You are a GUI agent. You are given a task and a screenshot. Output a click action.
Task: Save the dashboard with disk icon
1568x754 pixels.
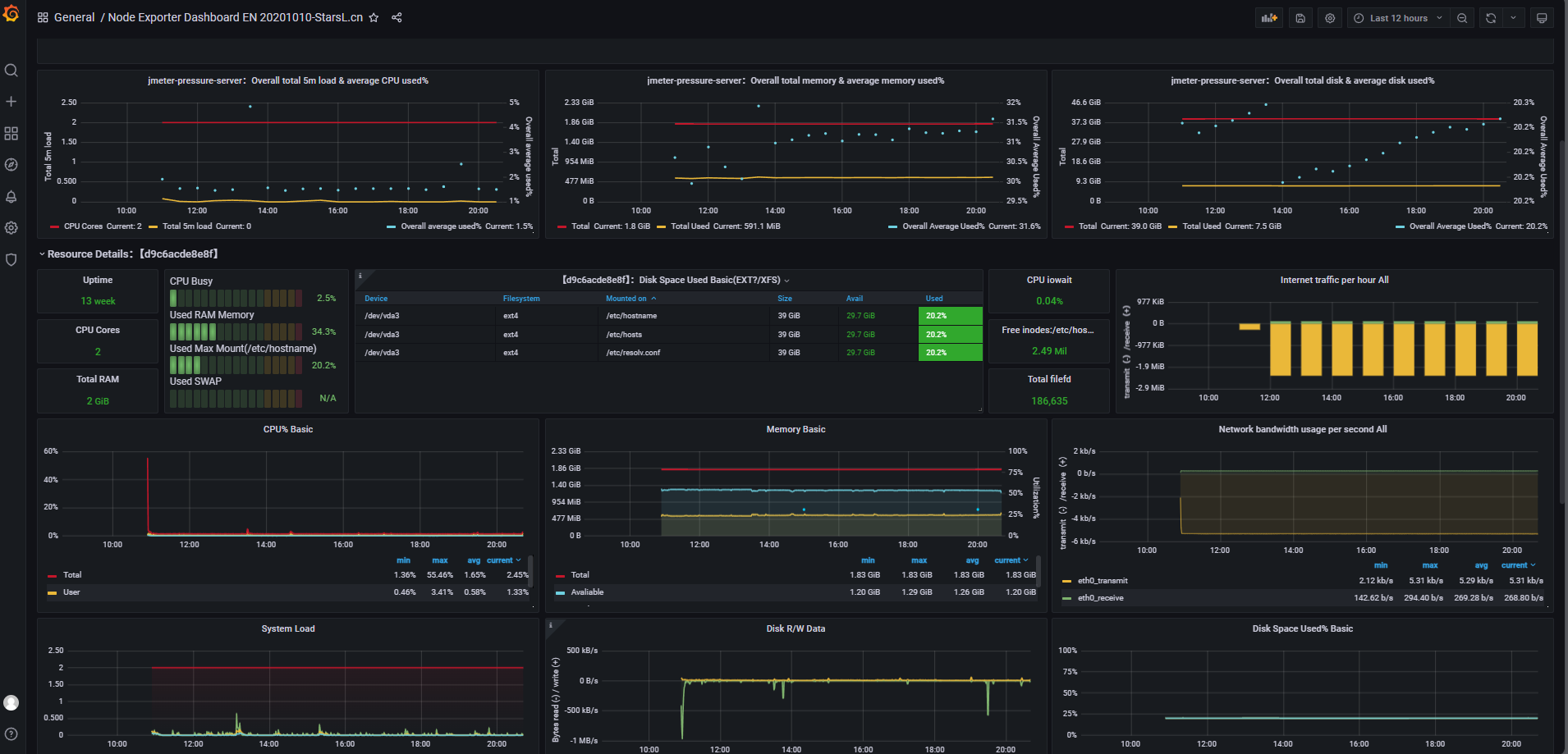(1300, 18)
